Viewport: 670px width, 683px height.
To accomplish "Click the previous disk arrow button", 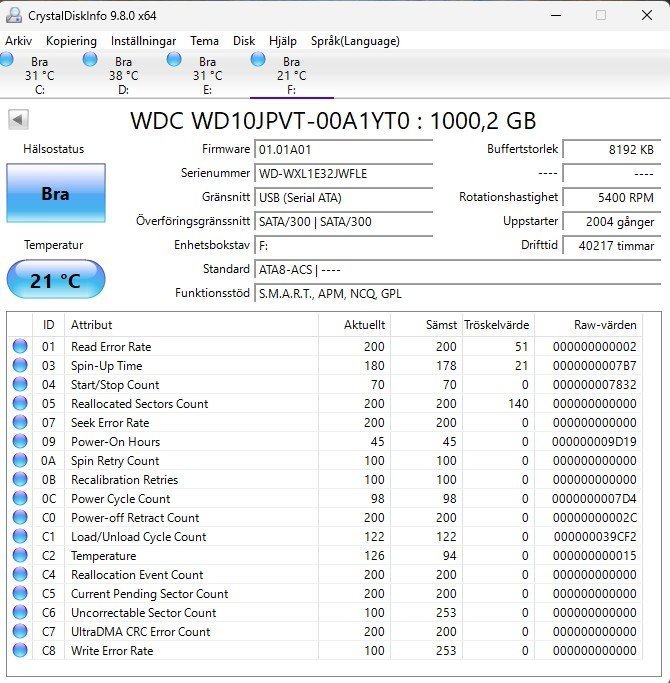I will coord(18,120).
